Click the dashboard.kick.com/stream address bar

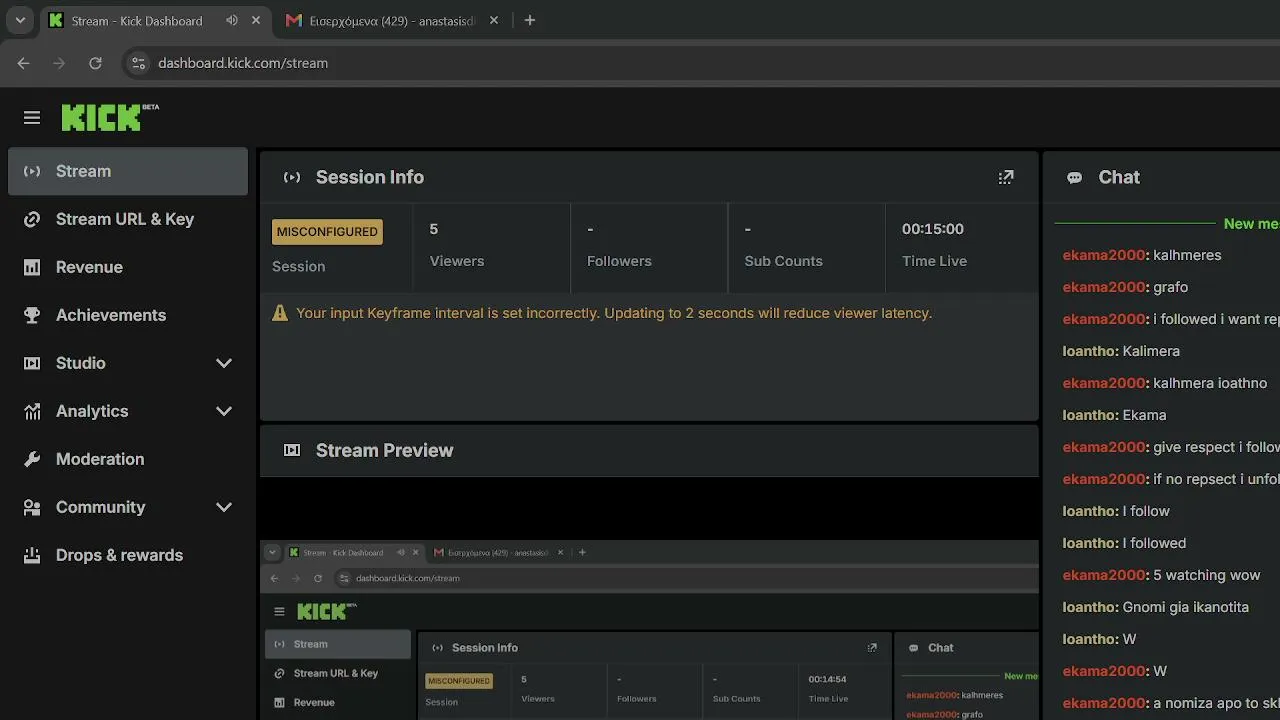point(700,63)
